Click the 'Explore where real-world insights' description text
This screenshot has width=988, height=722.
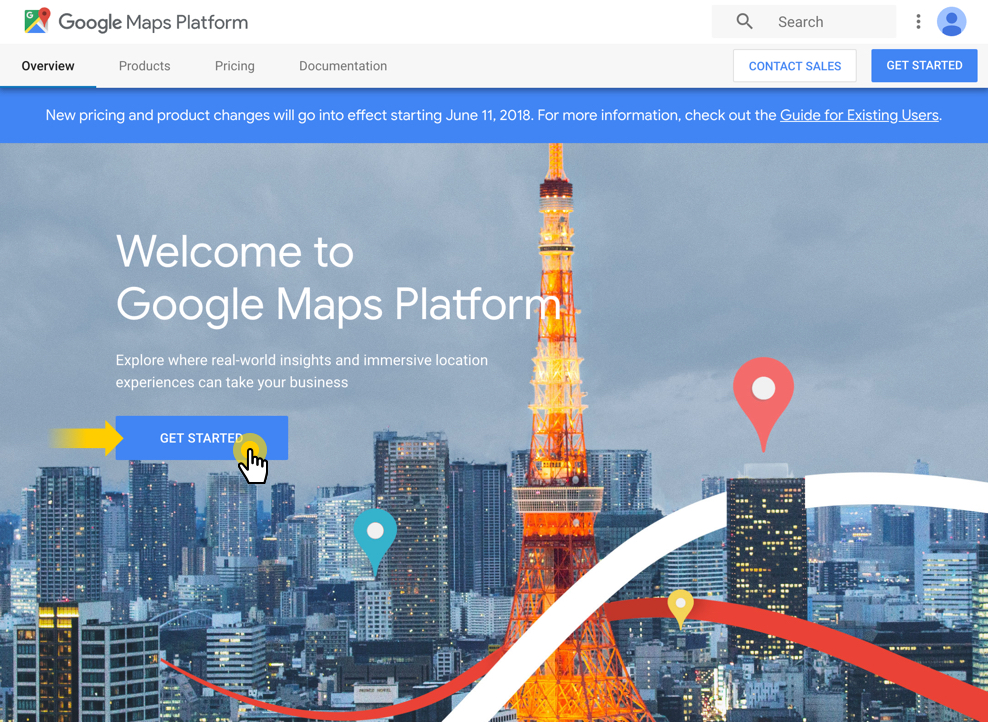[x=302, y=371]
